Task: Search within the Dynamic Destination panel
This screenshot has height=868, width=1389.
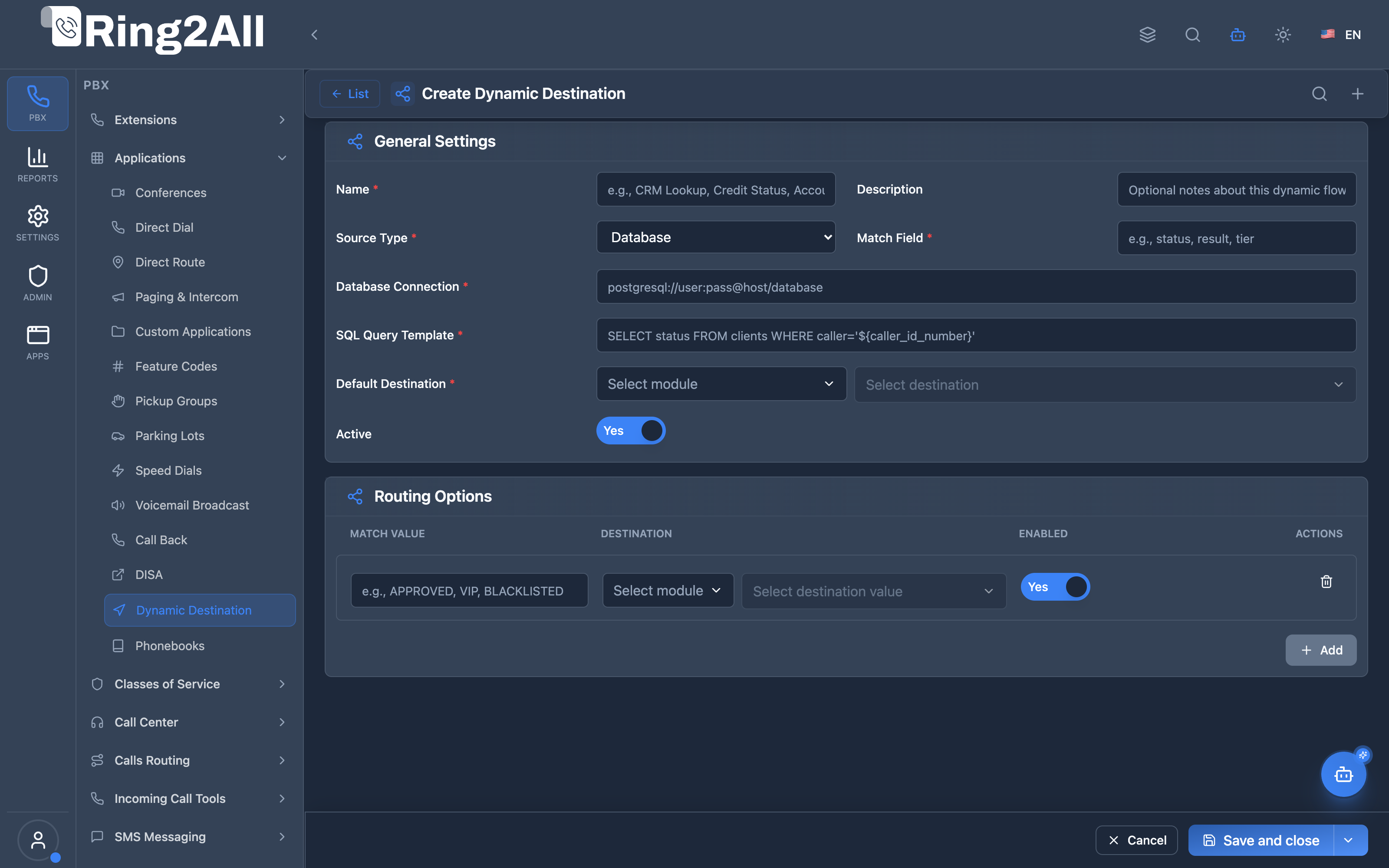Action: 1320,94
